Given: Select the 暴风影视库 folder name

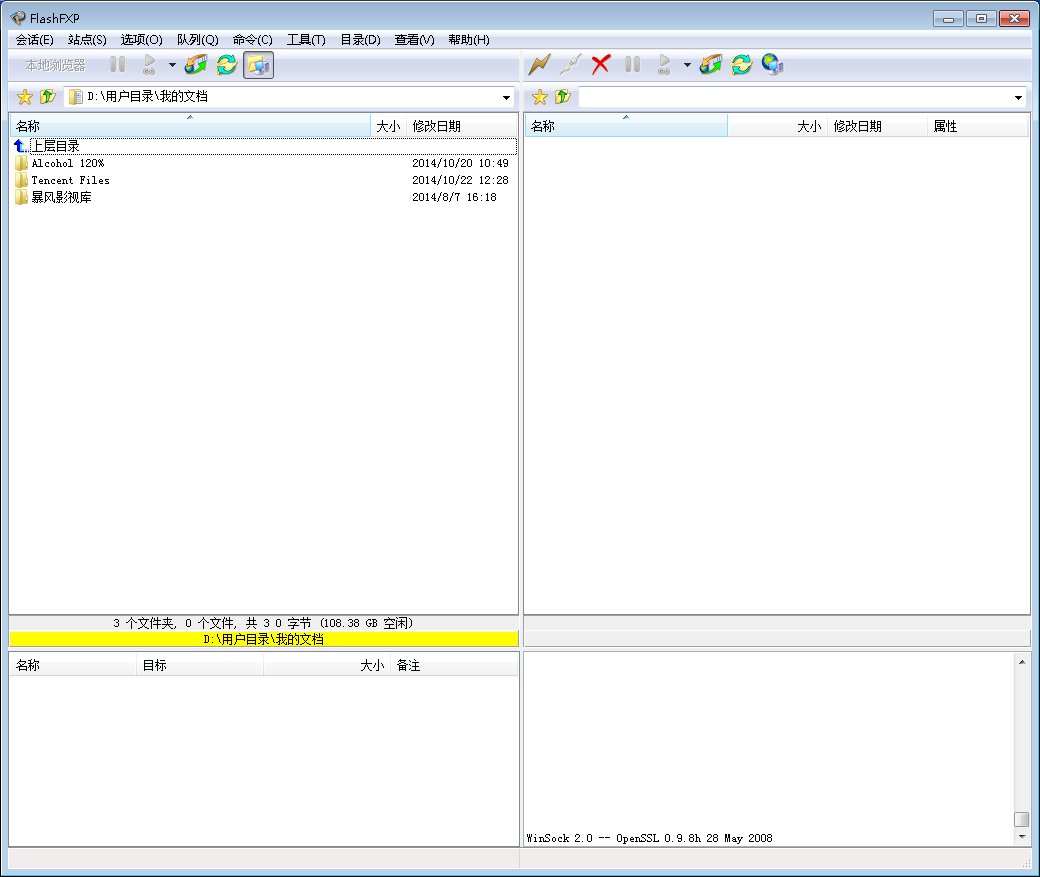Looking at the screenshot, I should (62, 197).
